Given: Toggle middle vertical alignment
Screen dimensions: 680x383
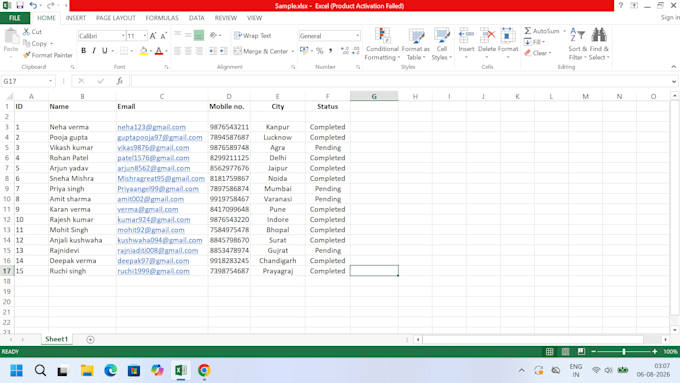Looking at the screenshot, I should click(x=188, y=35).
